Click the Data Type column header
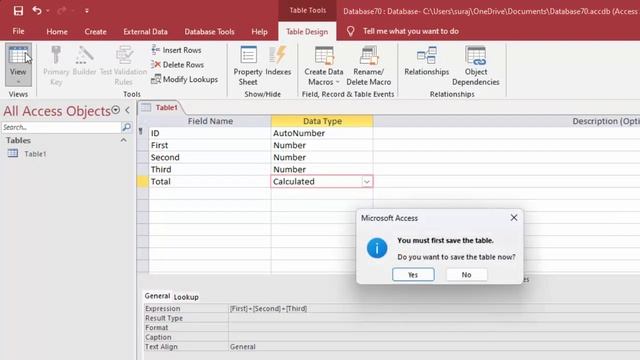The height and width of the screenshot is (360, 640). point(322,121)
